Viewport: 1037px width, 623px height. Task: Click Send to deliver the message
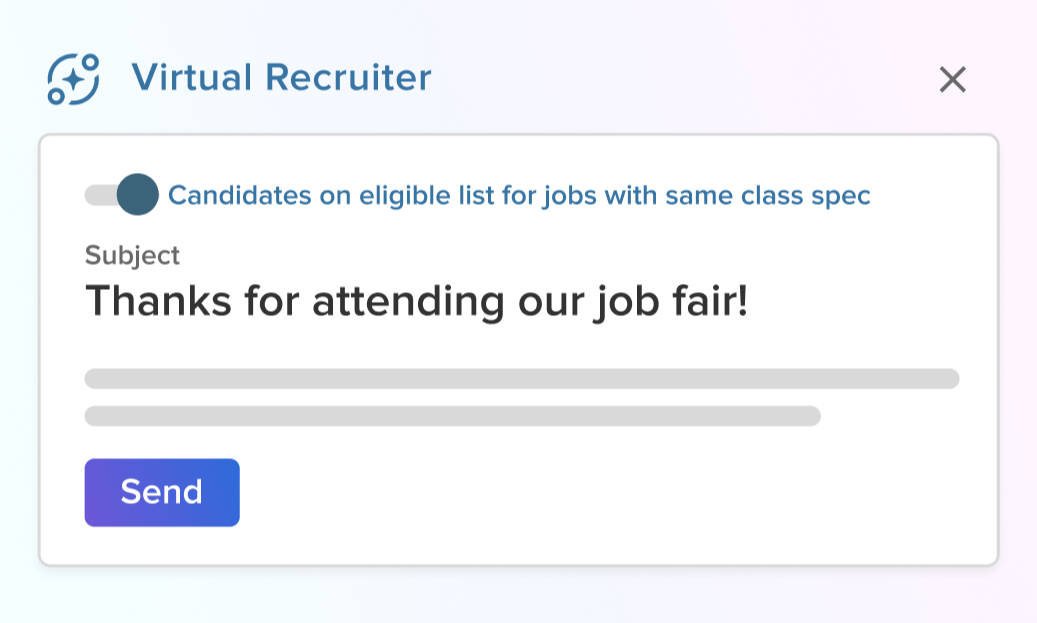click(x=161, y=492)
